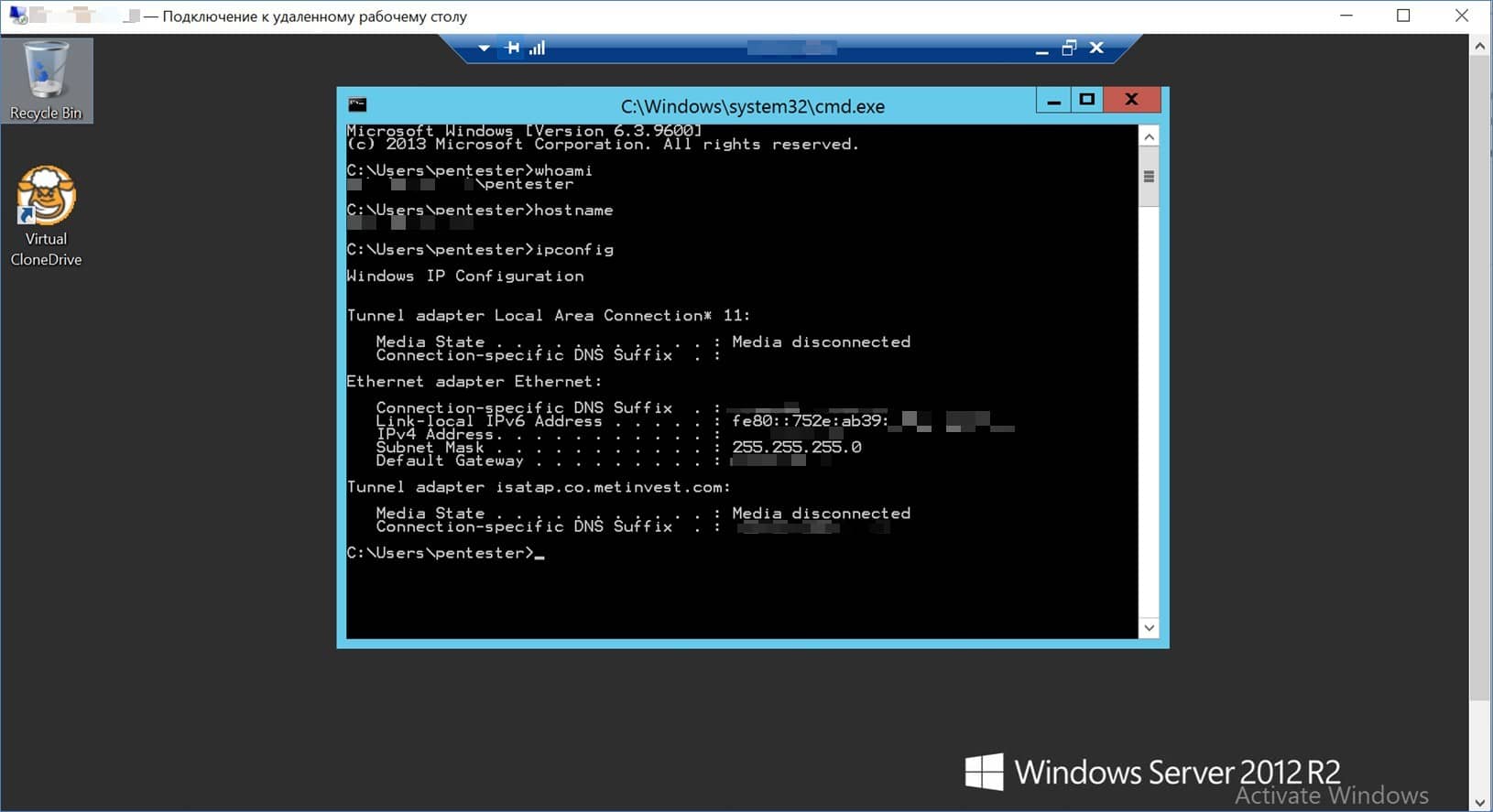Click cmd scrollbar up arrow
Viewport: 1493px width, 812px height.
(x=1149, y=136)
